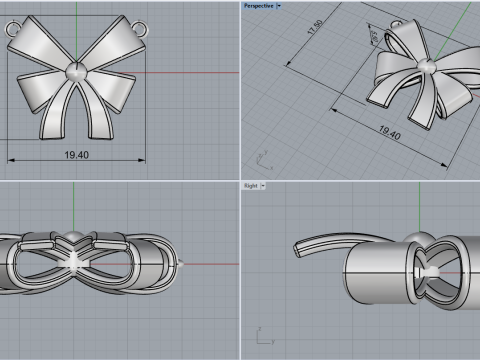Select the 19.40 dimension in the top-left viewport
Viewport: 480px width, 360px height.
[x=77, y=155]
